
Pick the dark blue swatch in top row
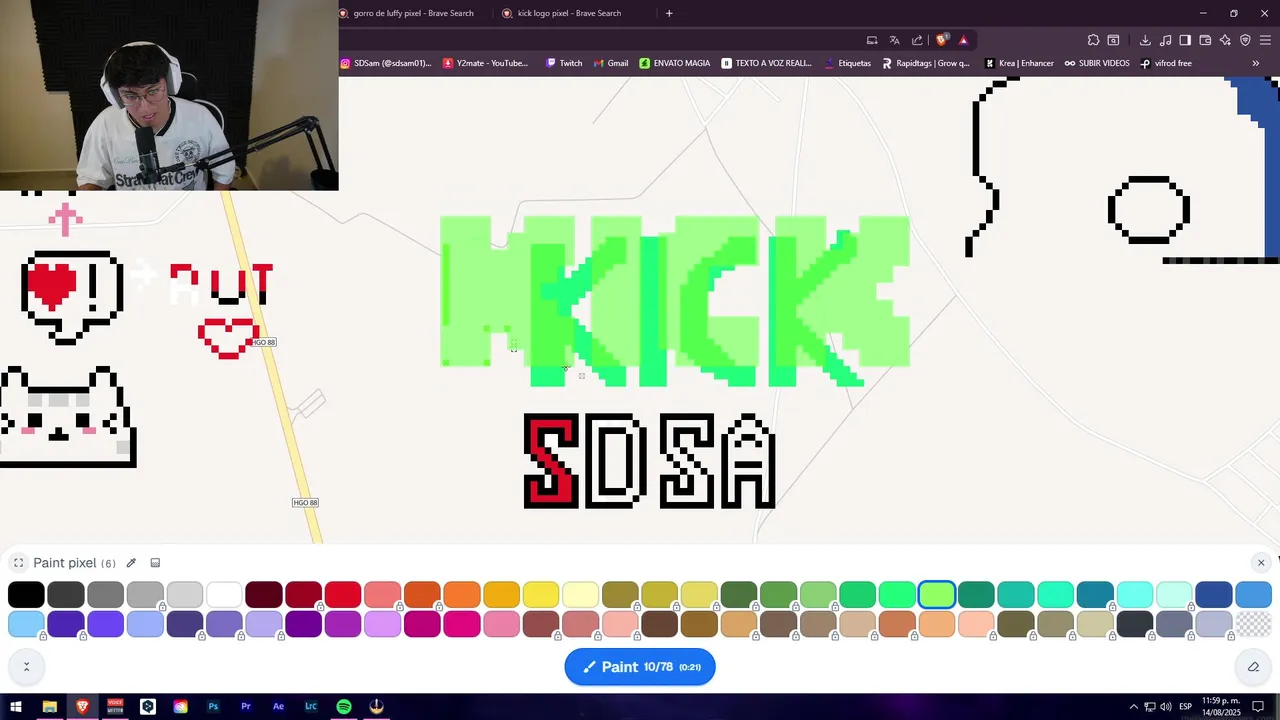(x=1214, y=595)
